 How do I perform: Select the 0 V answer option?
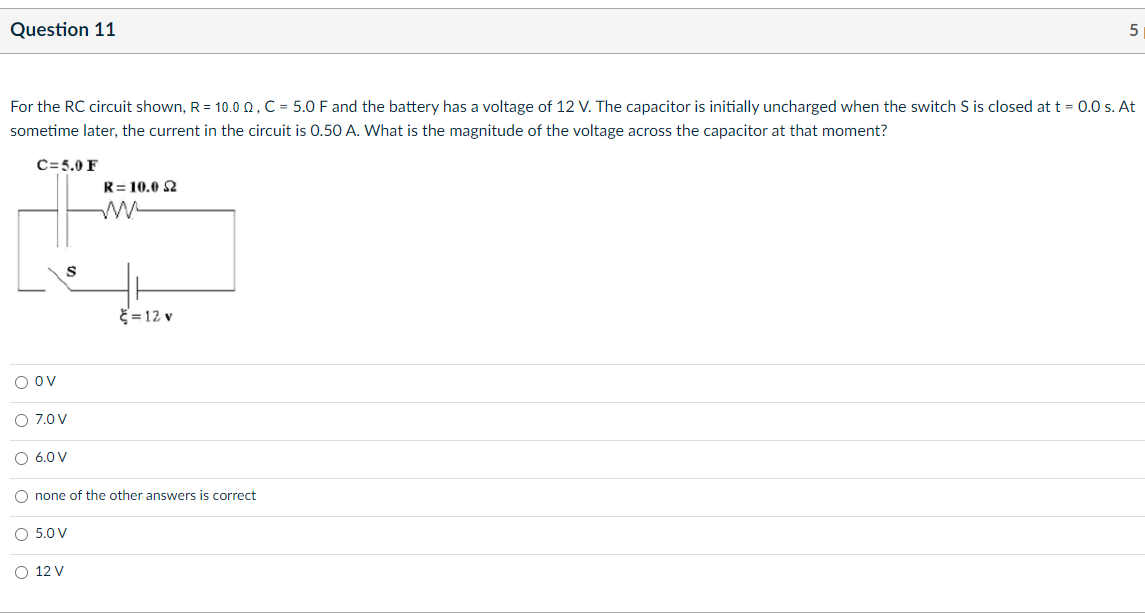pyautogui.click(x=21, y=381)
